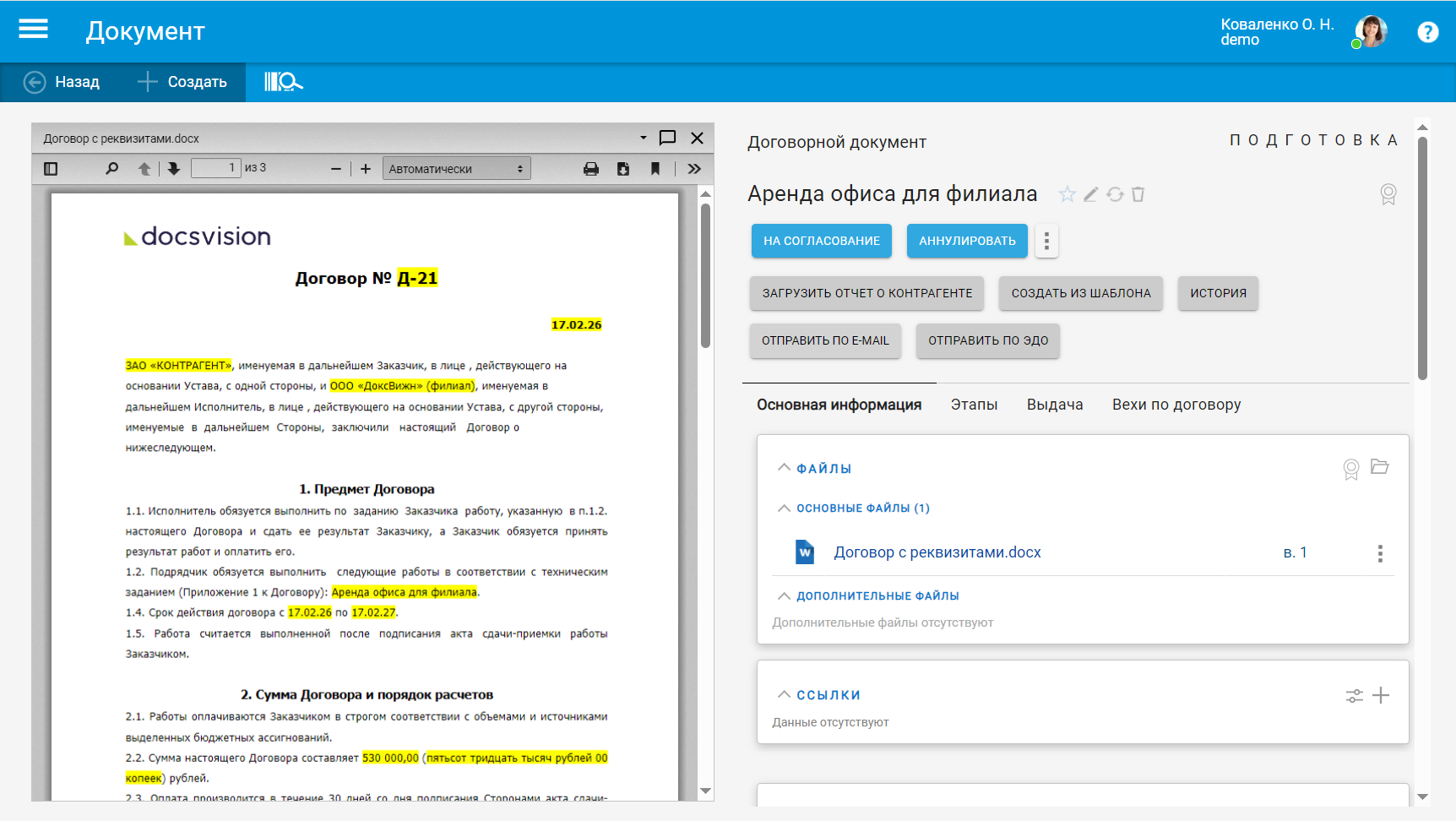Mark document as favorite with star

tap(1068, 194)
